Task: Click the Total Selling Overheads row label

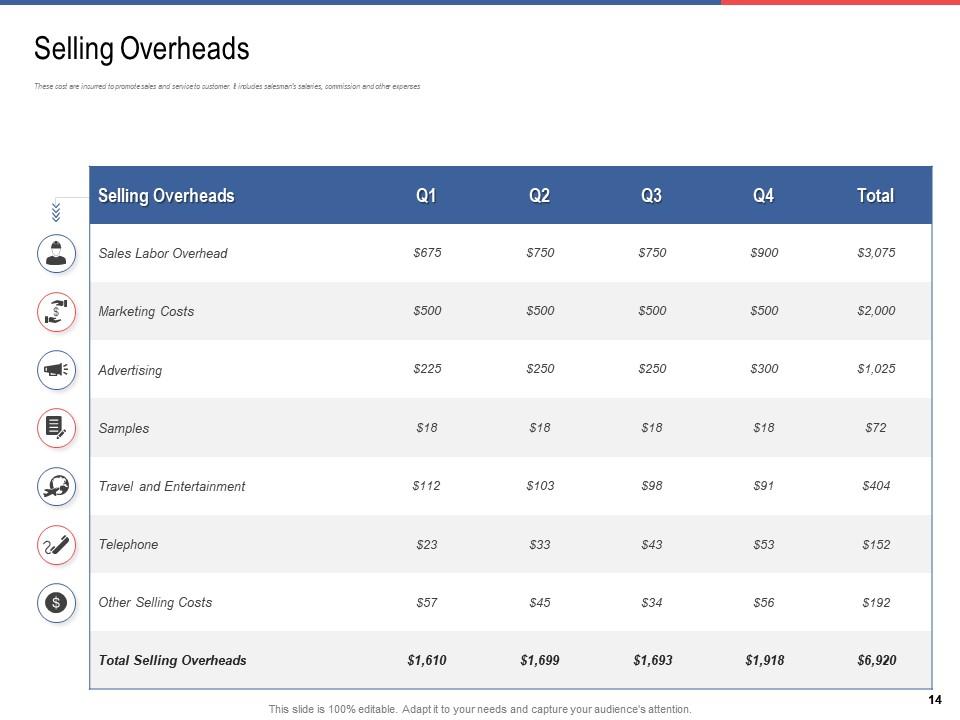Action: [x=172, y=660]
